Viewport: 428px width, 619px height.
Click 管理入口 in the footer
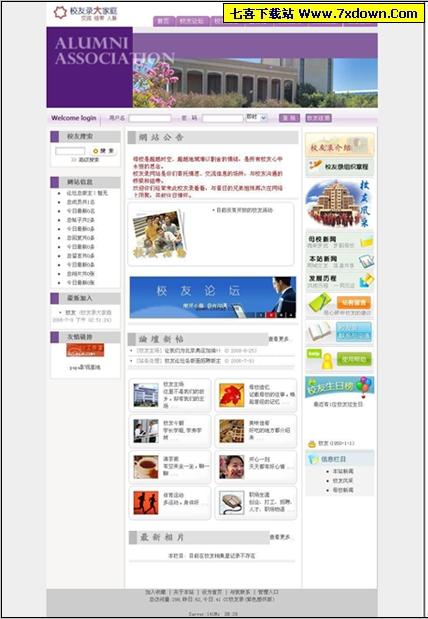[268, 592]
